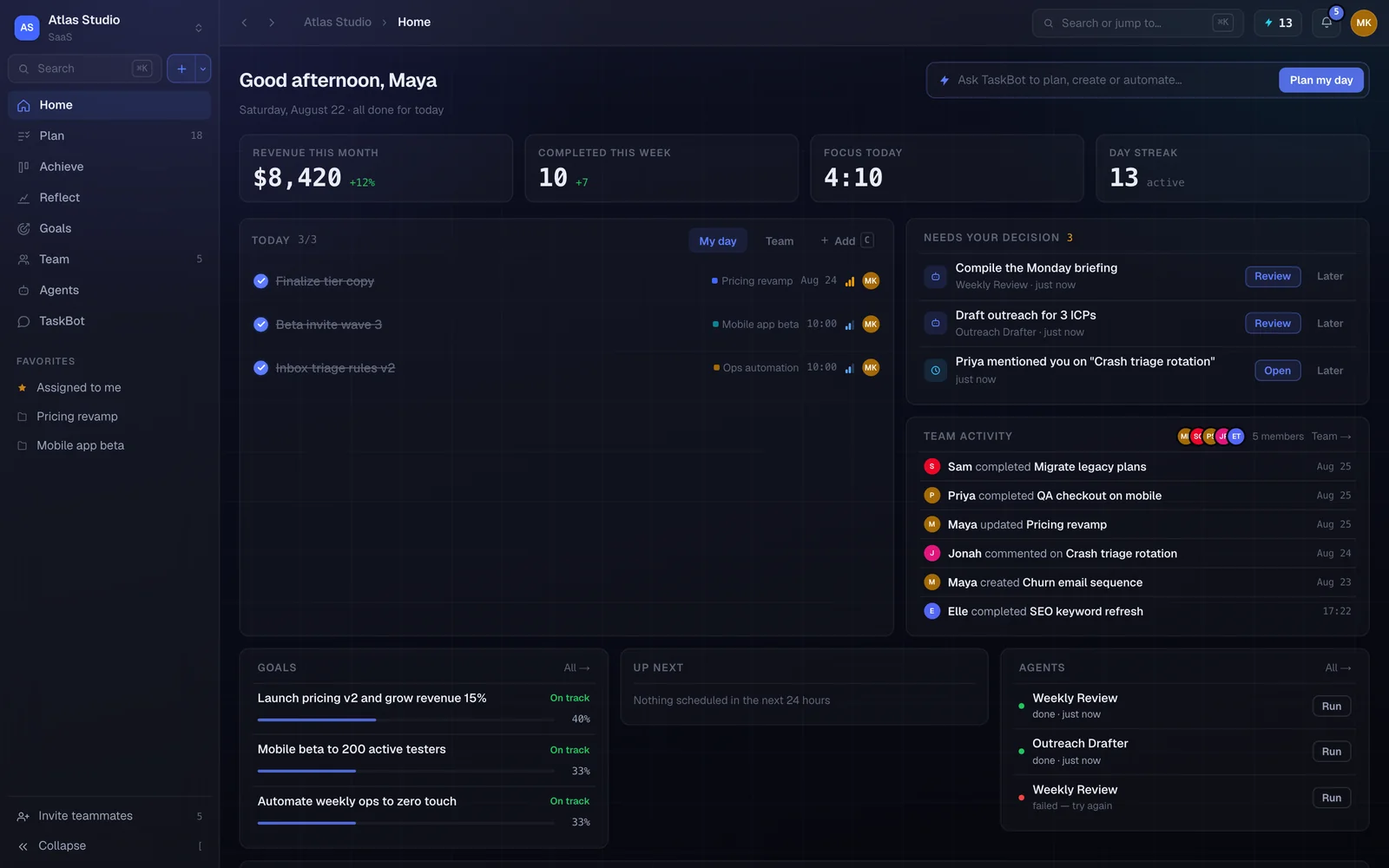Open Achieve in the sidebar
The width and height of the screenshot is (1389, 868).
tap(109, 167)
